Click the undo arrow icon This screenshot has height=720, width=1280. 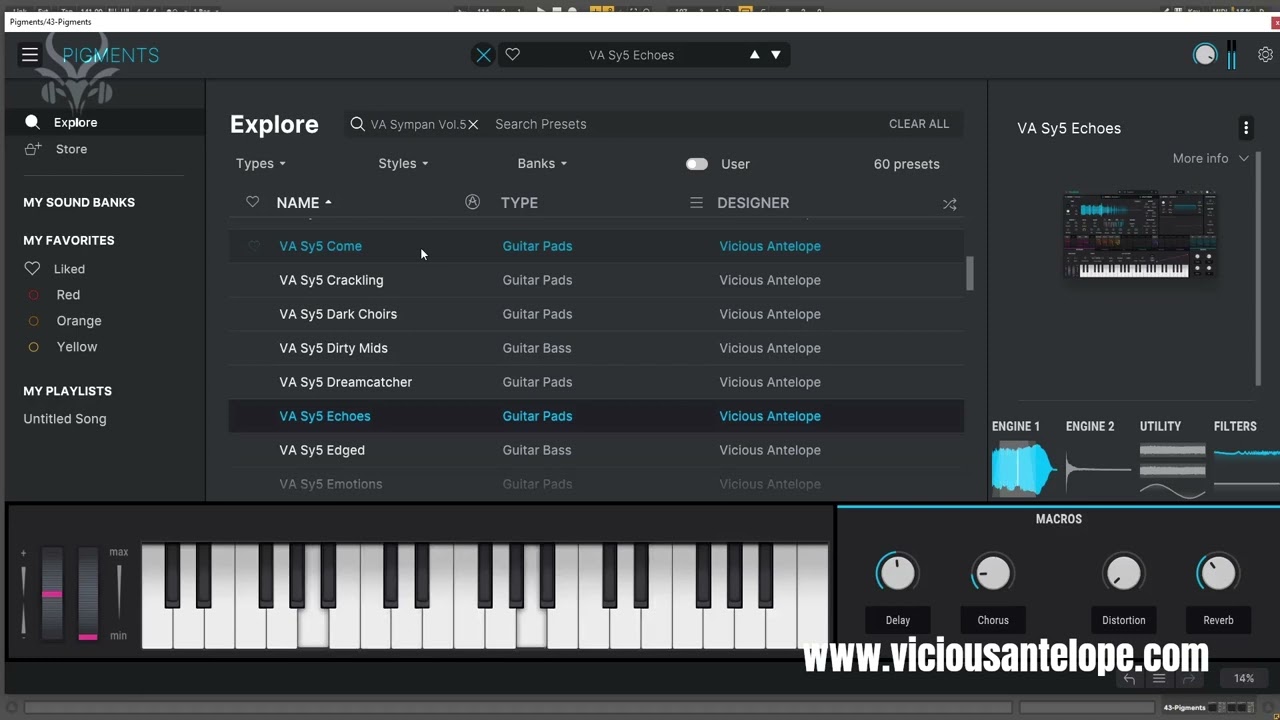pos(1129,679)
